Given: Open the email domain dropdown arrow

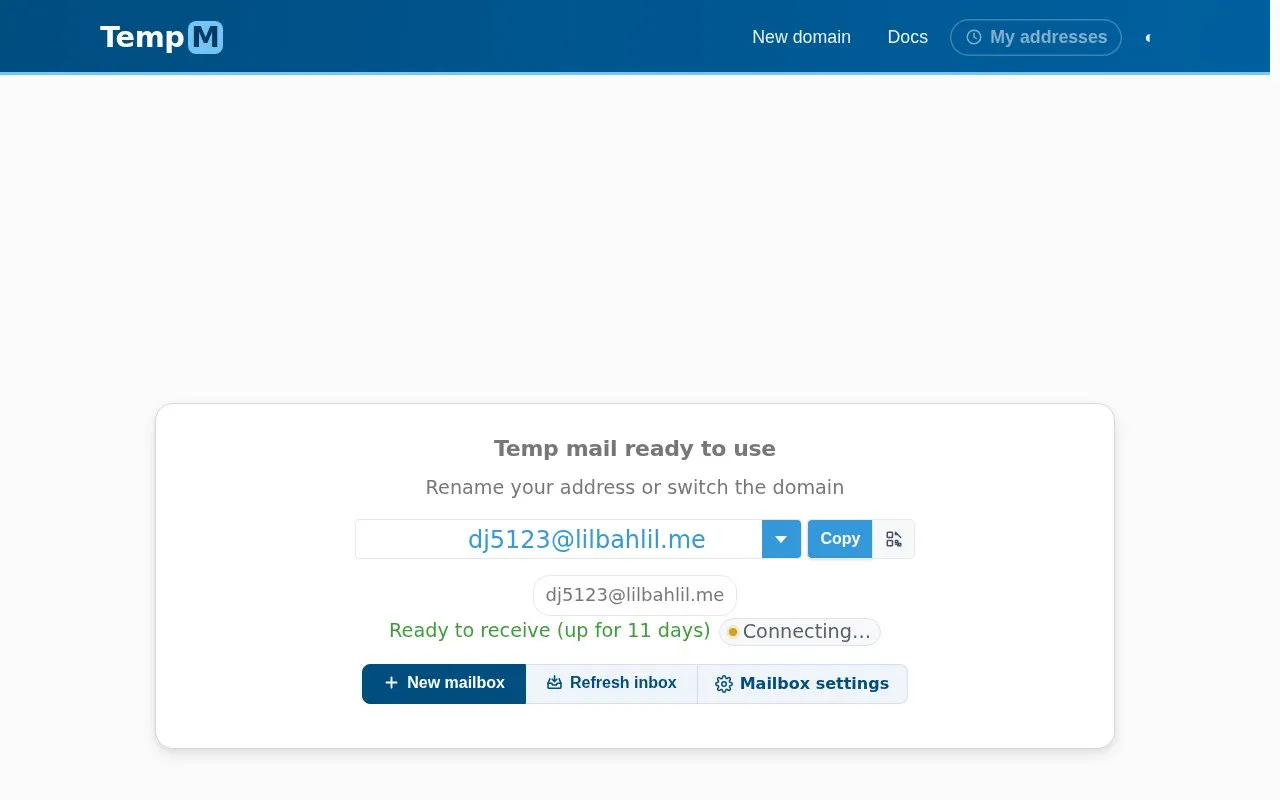Looking at the screenshot, I should pyautogui.click(x=781, y=539).
